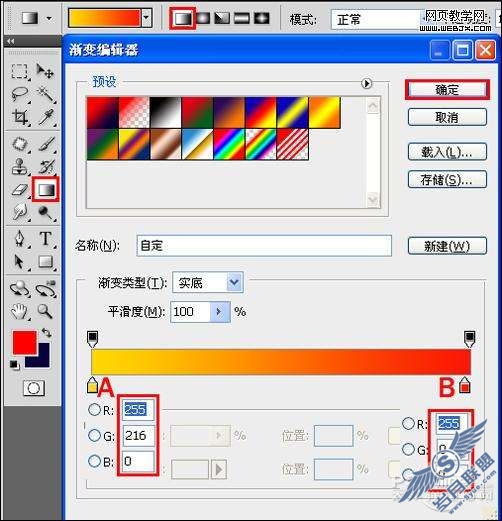Click the gradient preview in options bar
Viewport: 502px width, 521px height.
point(104,18)
